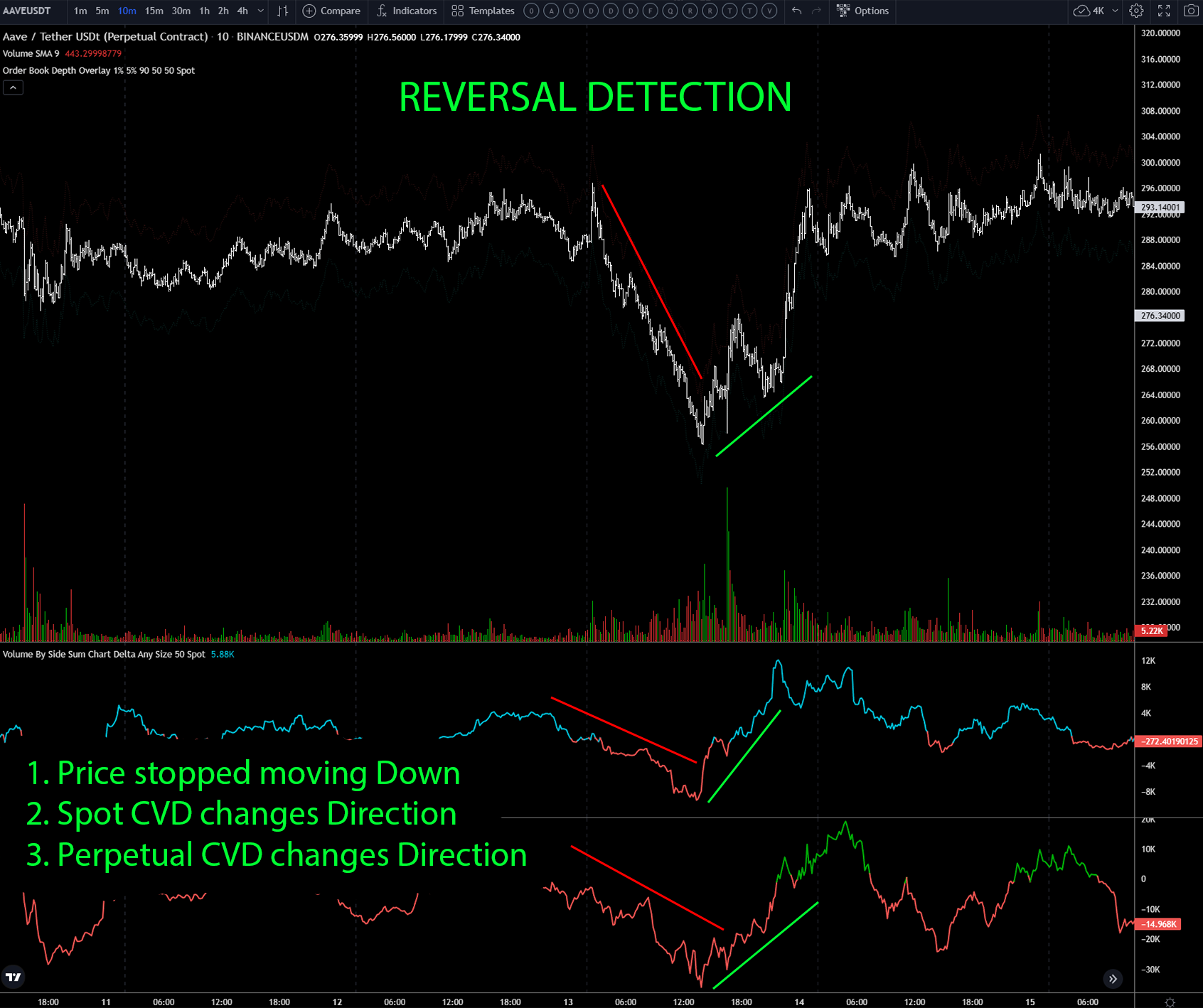The image size is (1203, 1008).
Task: Click the V quick-access circle button
Action: point(769,11)
